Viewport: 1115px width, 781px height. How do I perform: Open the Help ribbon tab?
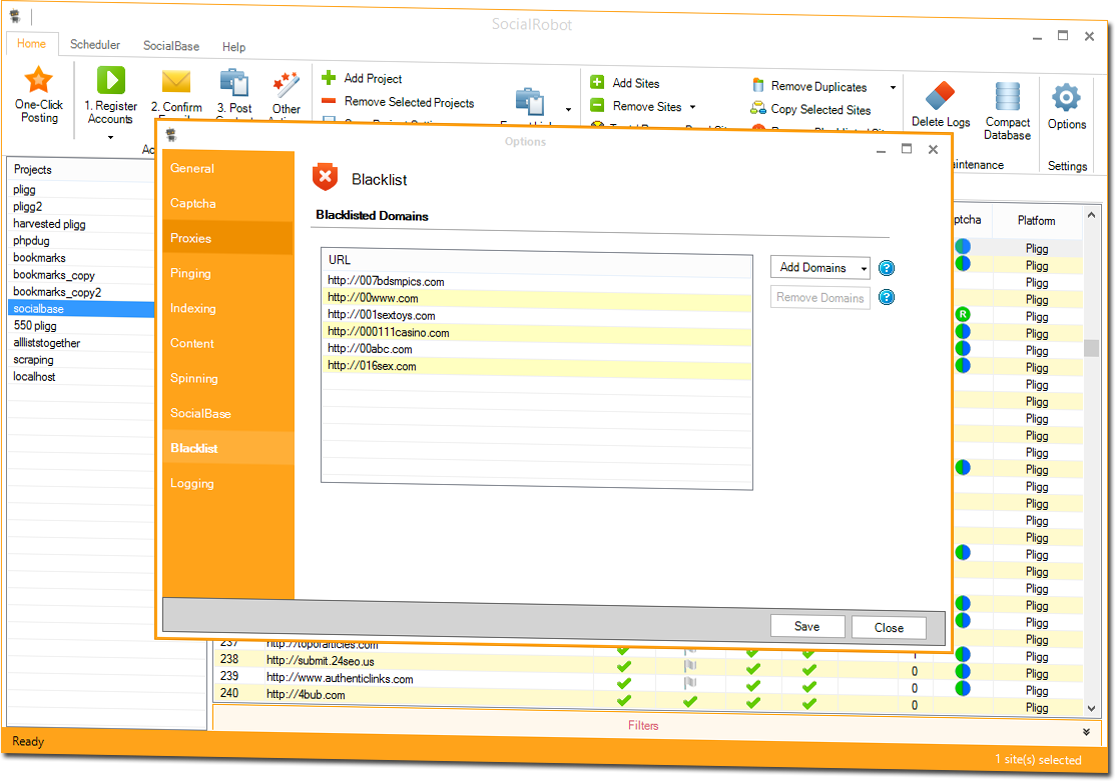click(x=233, y=47)
